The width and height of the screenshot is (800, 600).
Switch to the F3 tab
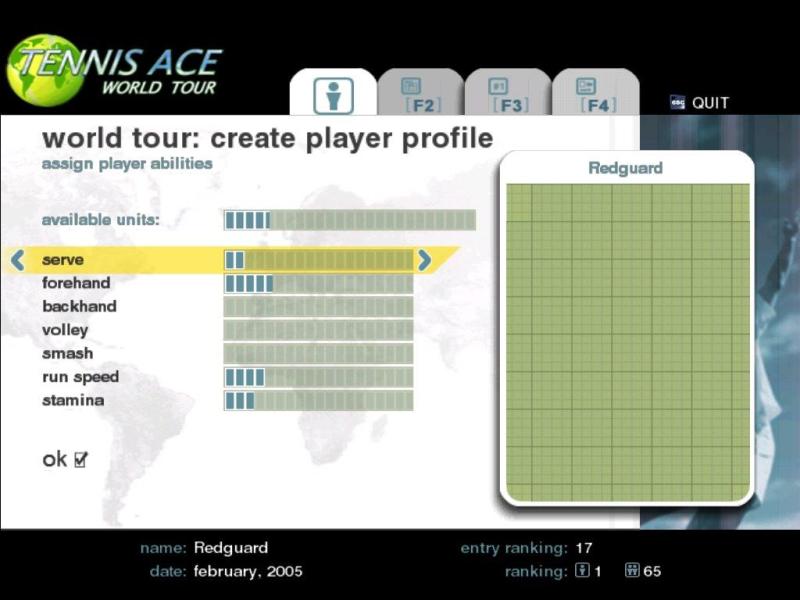507,95
